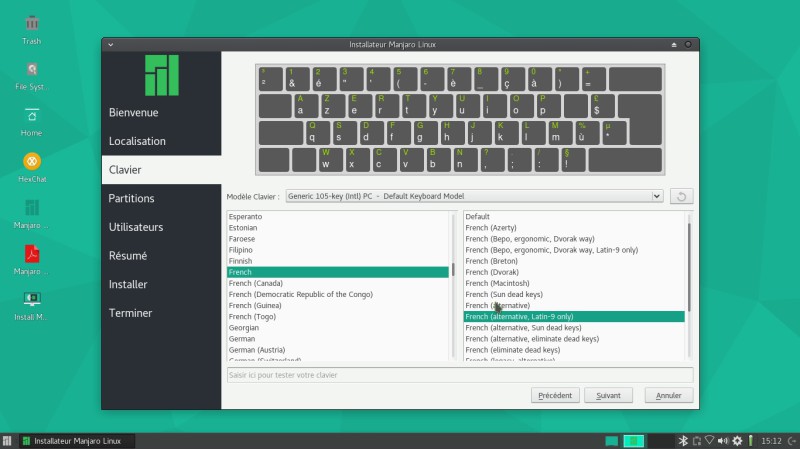Click the logout icon in the panel
The width and height of the screenshot is (800, 449).
[792, 441]
